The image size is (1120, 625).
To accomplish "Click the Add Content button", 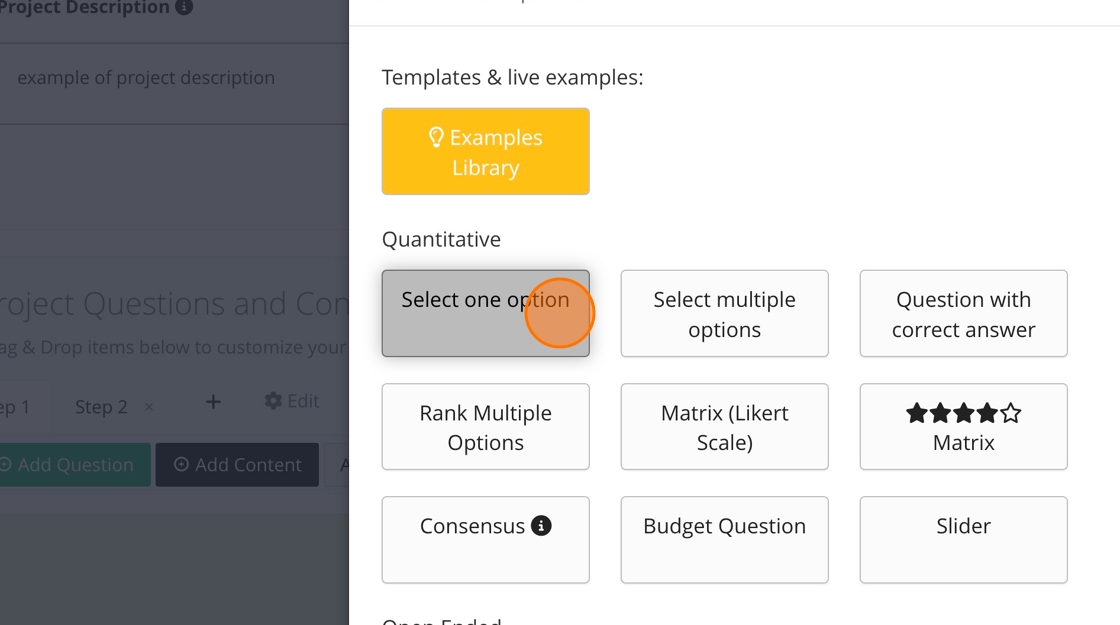I will [237, 465].
